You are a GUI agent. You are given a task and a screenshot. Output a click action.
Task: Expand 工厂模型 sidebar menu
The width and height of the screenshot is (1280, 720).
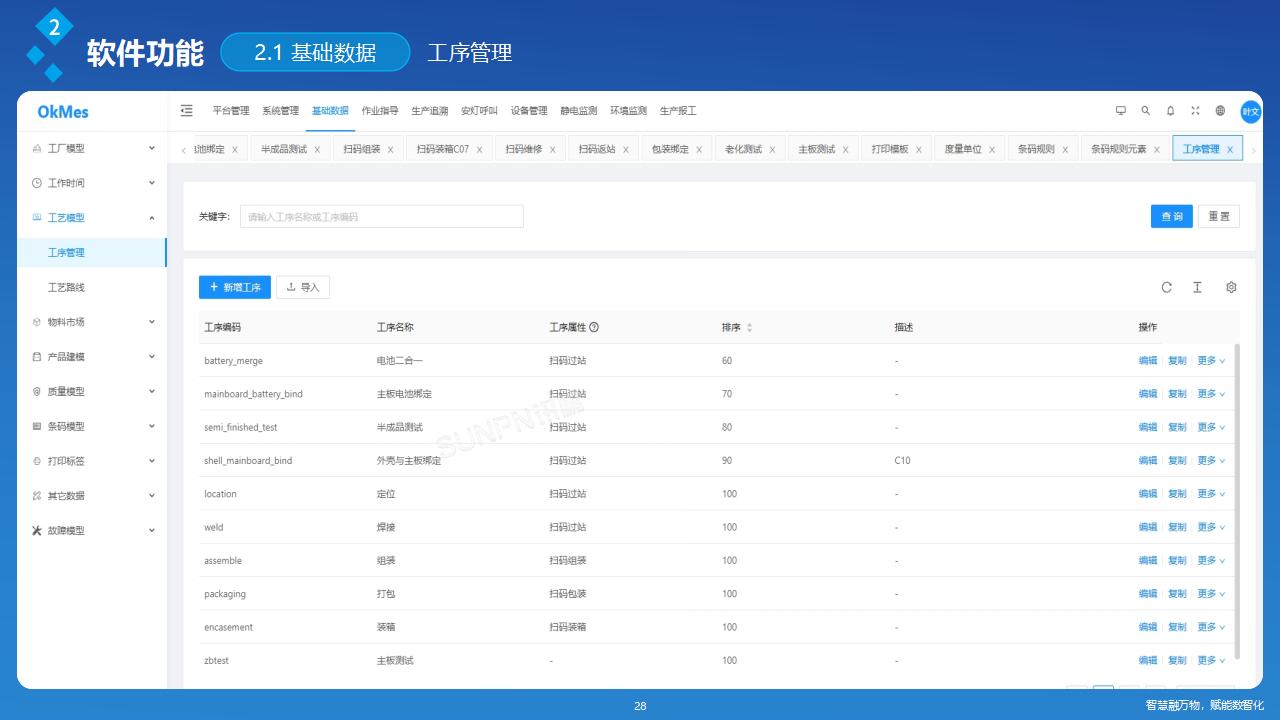[92, 148]
